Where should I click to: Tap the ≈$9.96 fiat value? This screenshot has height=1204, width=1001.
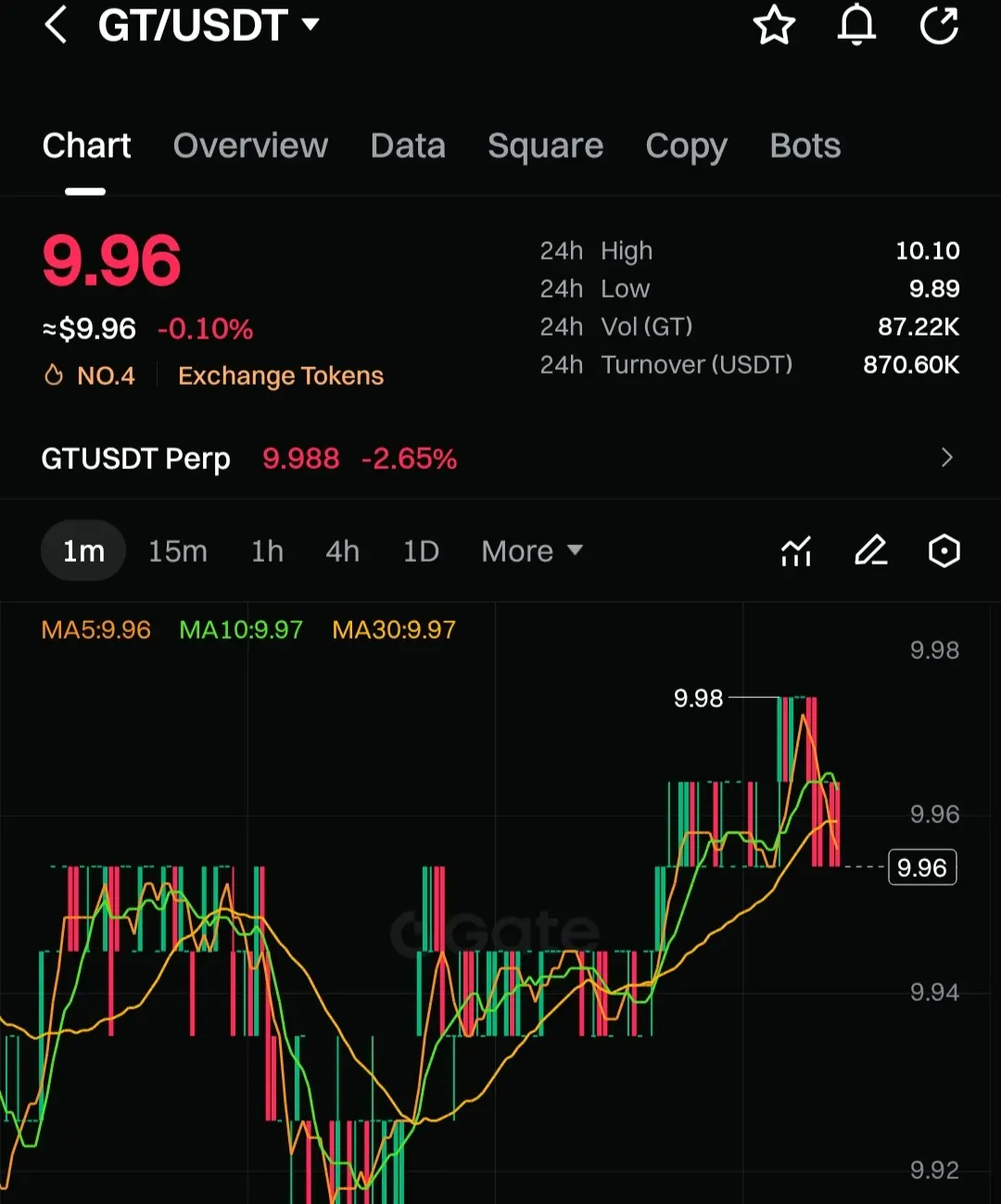[x=89, y=329]
